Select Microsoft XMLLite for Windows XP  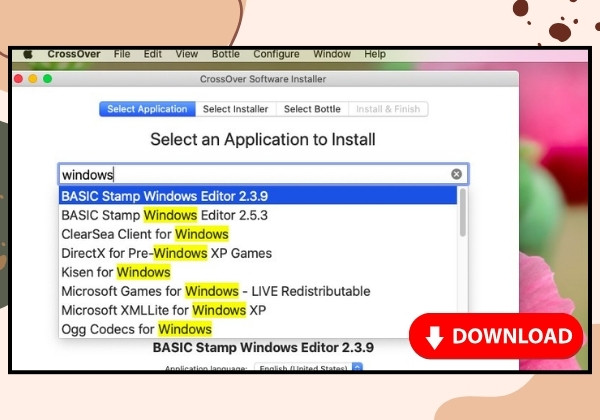point(258,310)
